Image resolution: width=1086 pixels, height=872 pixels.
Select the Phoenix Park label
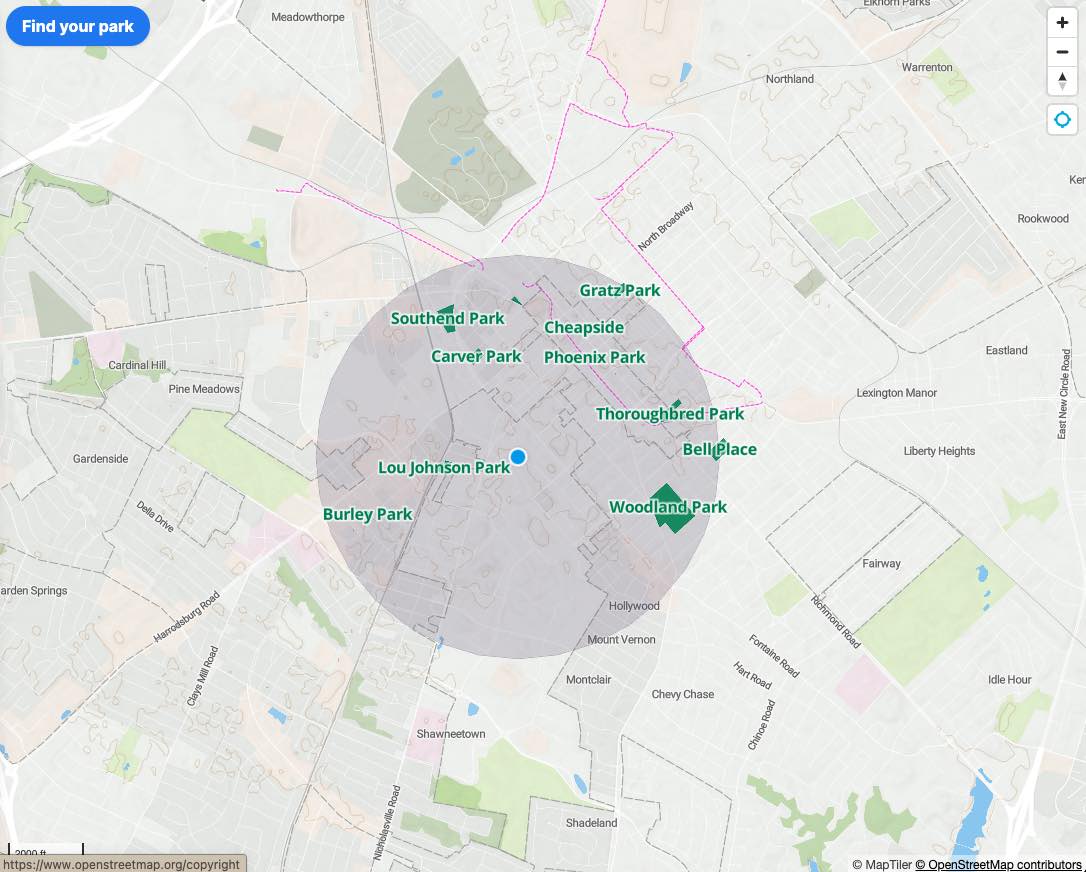(594, 357)
